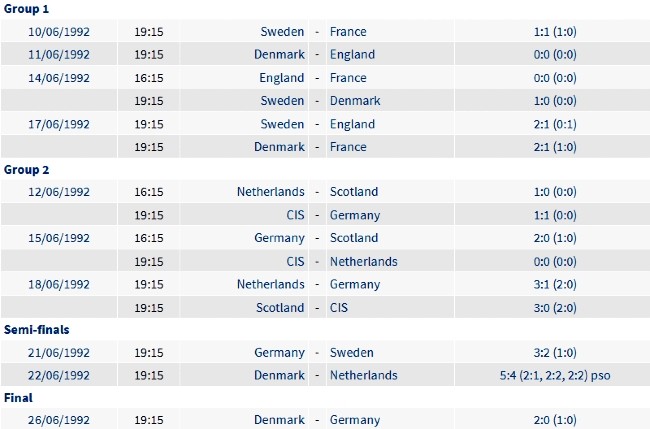Open CIS - Germany 1:1 result
The height and width of the screenshot is (429, 650).
[x=555, y=216]
